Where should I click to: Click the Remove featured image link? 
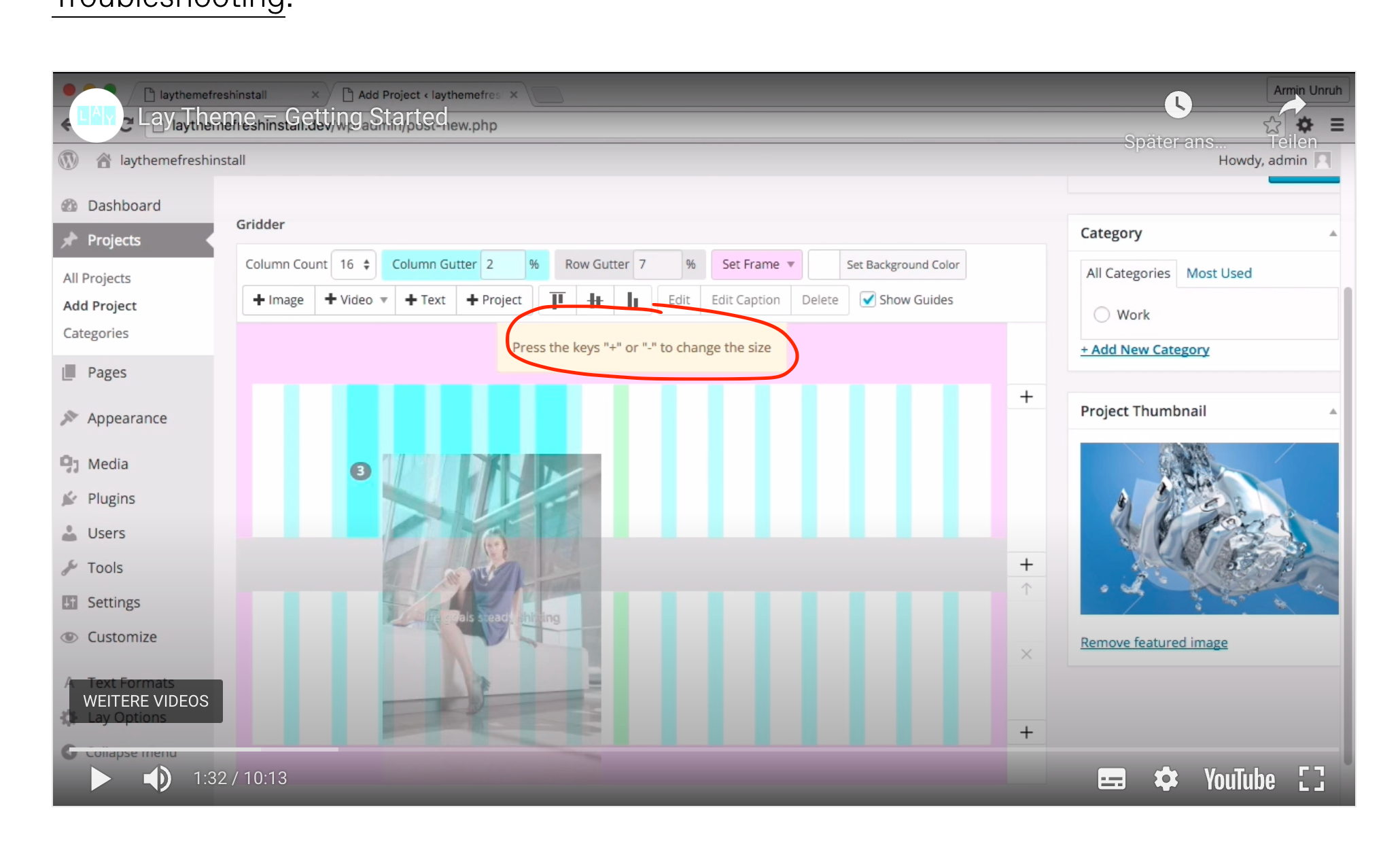coord(1153,642)
